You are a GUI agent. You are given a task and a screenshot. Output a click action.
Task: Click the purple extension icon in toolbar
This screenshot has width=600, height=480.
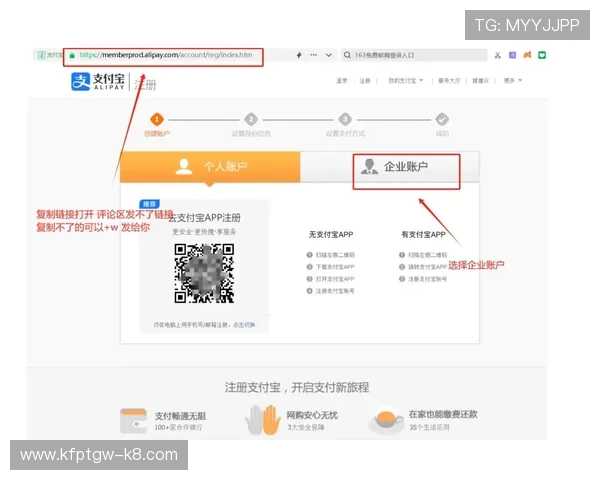[512, 55]
